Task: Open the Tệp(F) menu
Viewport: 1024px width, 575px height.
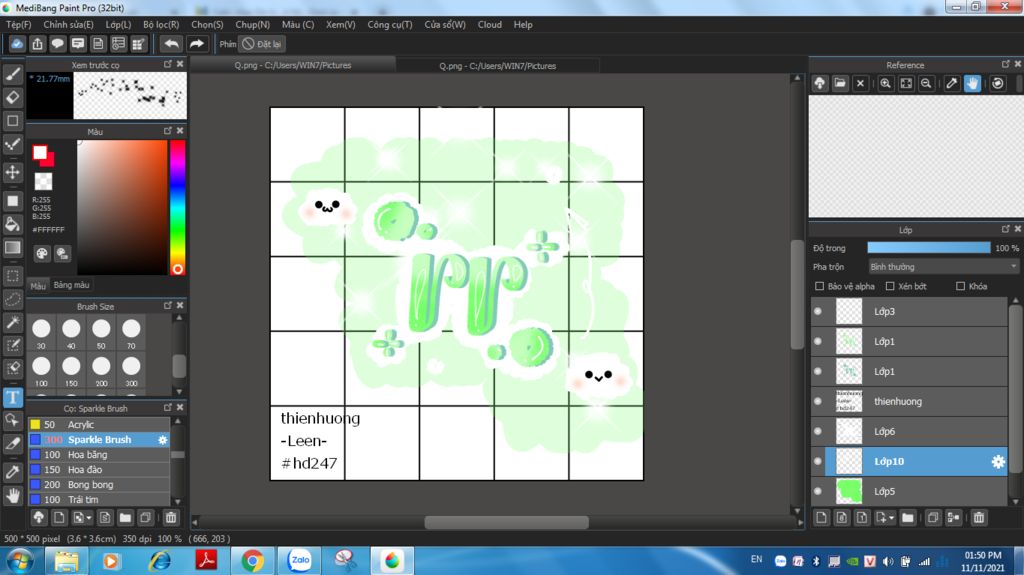Action: (19, 24)
